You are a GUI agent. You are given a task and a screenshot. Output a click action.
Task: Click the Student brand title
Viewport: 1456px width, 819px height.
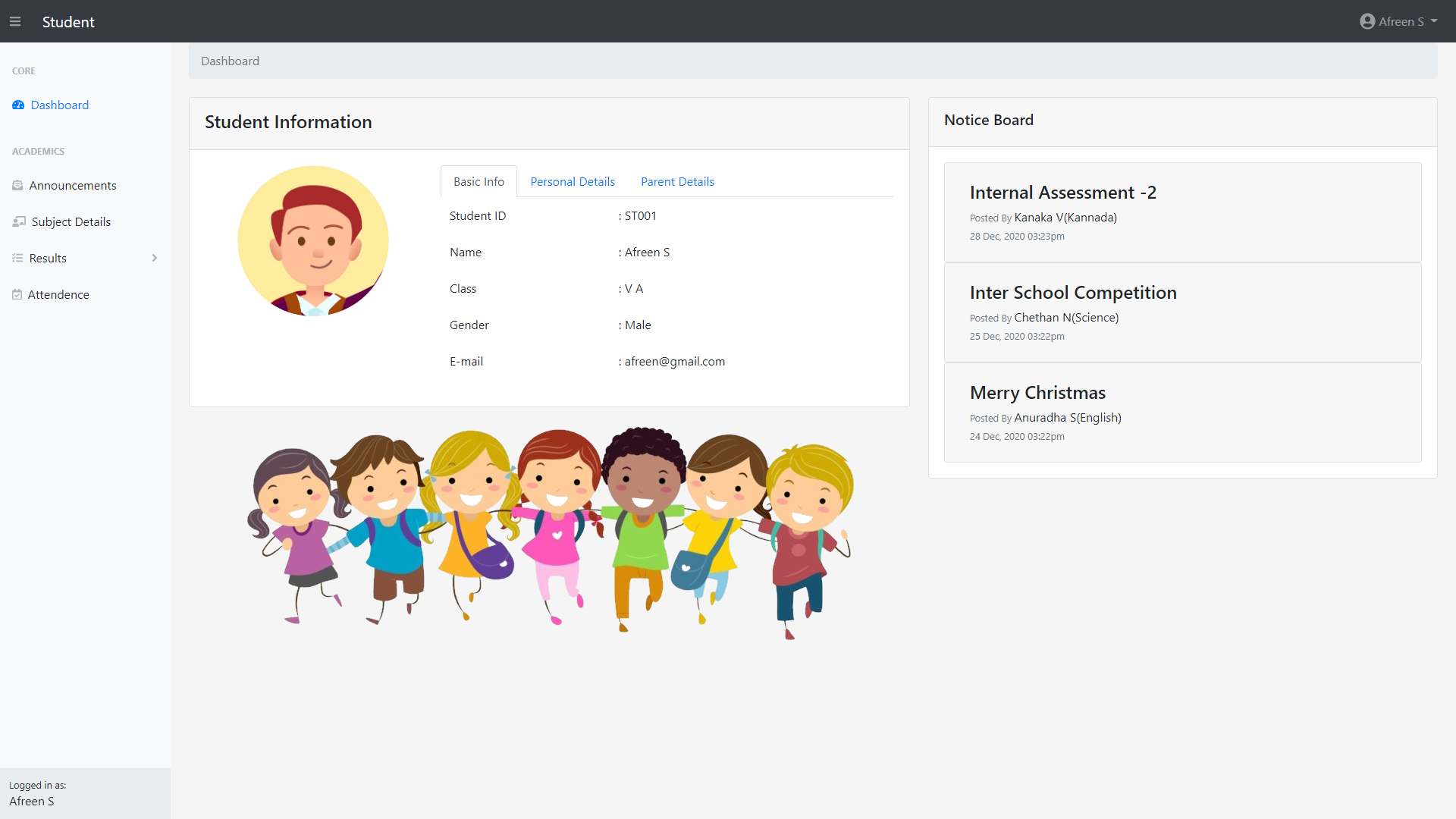tap(68, 22)
